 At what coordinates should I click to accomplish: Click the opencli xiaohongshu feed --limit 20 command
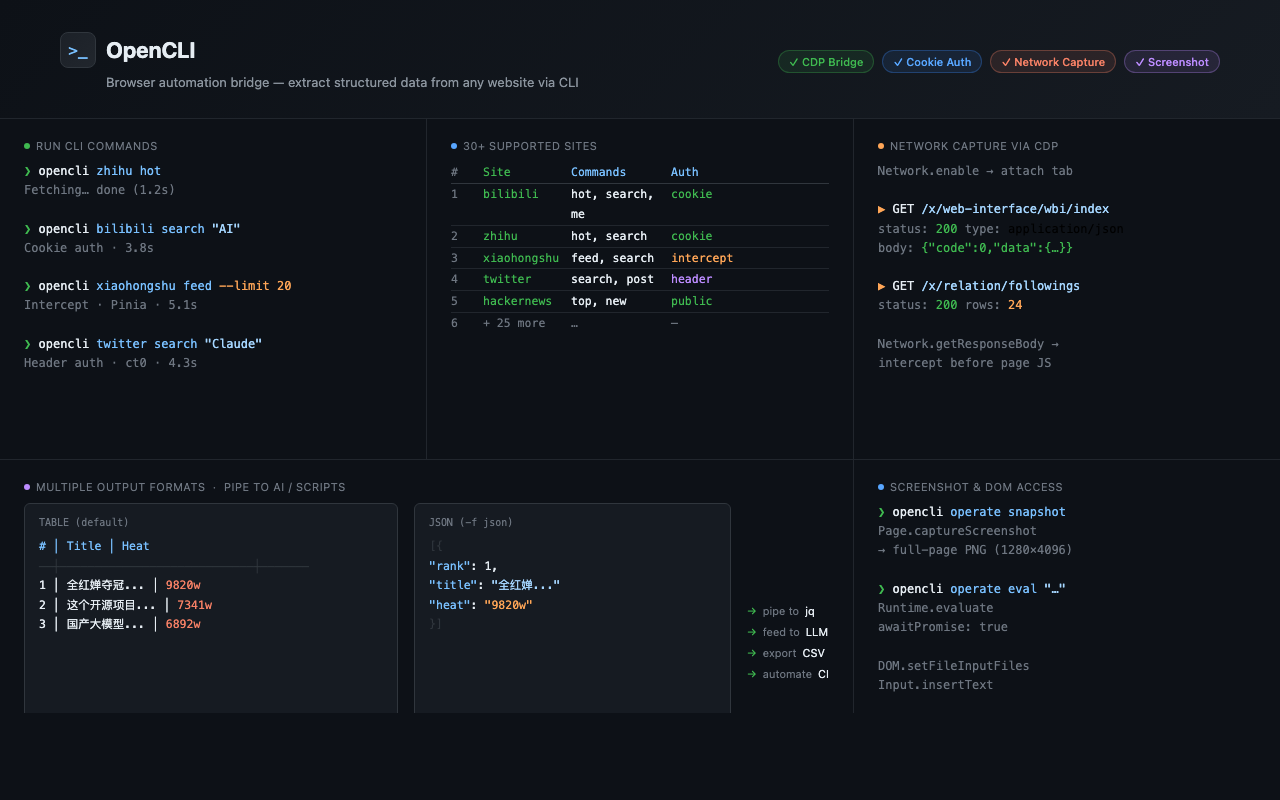[x=158, y=286]
